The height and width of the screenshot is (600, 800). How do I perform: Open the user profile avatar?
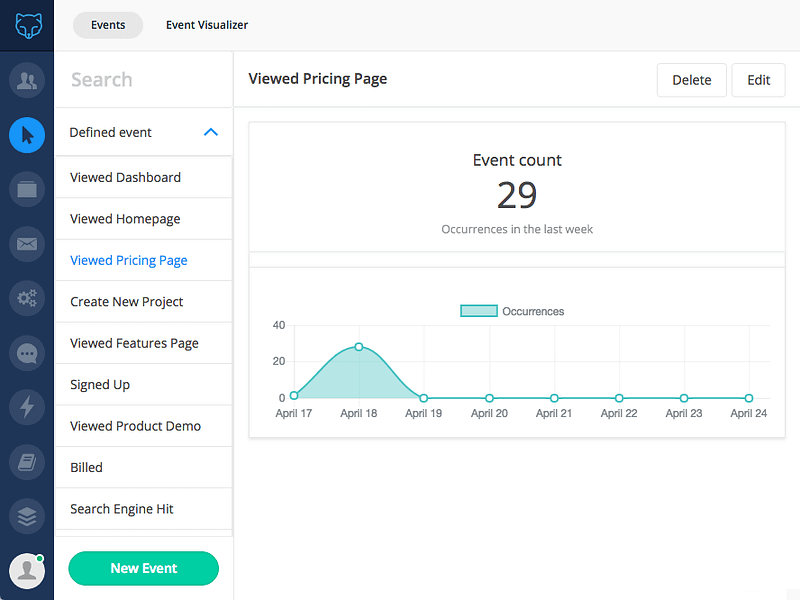27,571
